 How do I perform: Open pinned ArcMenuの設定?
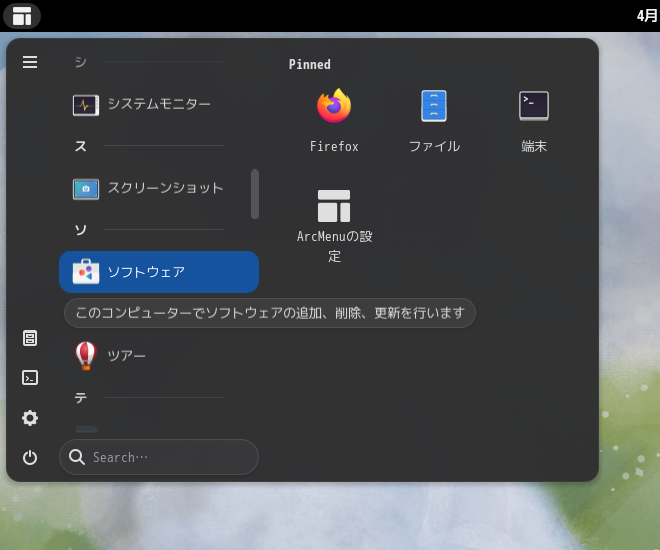click(x=334, y=225)
